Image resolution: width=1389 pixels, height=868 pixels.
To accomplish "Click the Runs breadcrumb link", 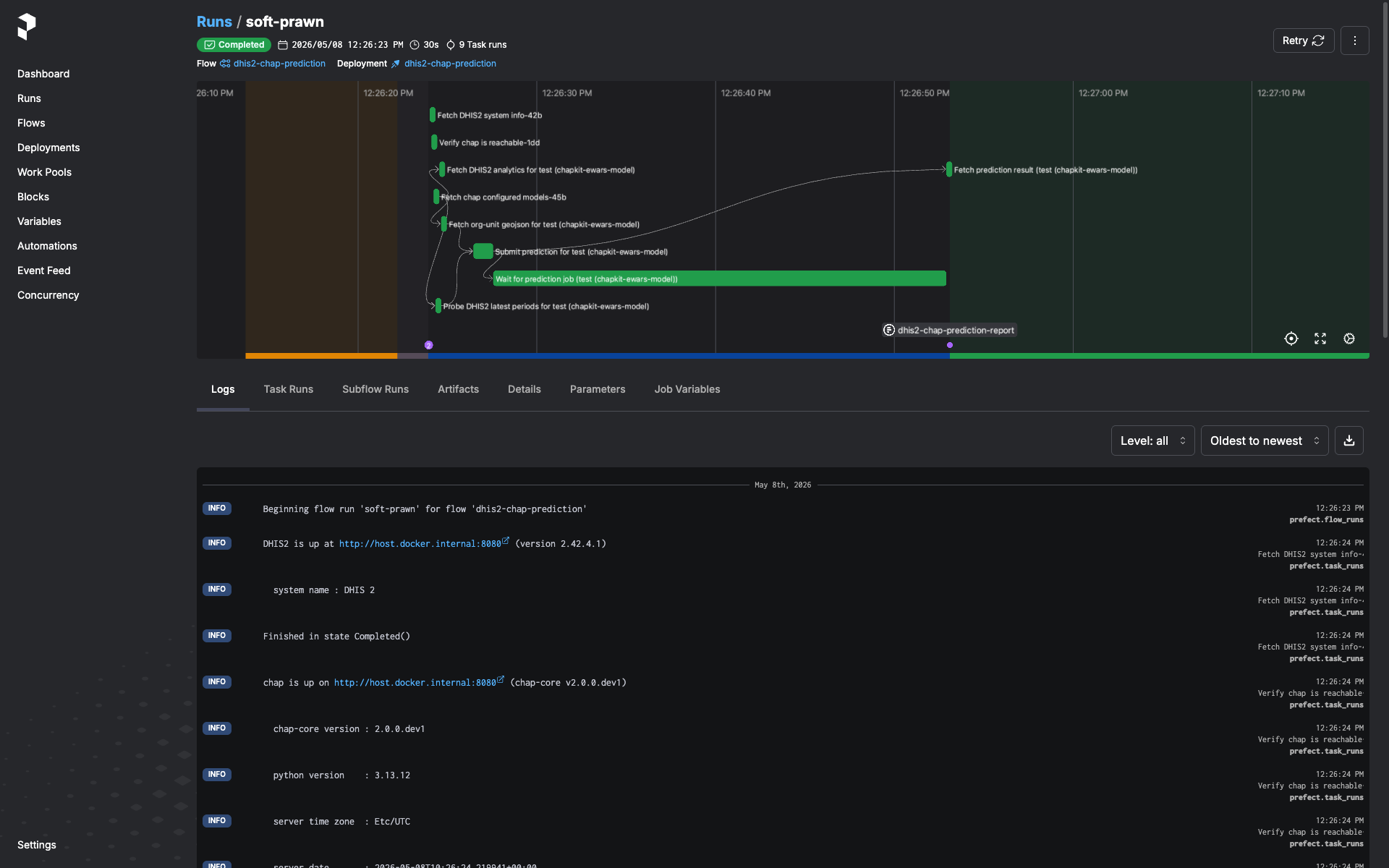I will 214,22.
